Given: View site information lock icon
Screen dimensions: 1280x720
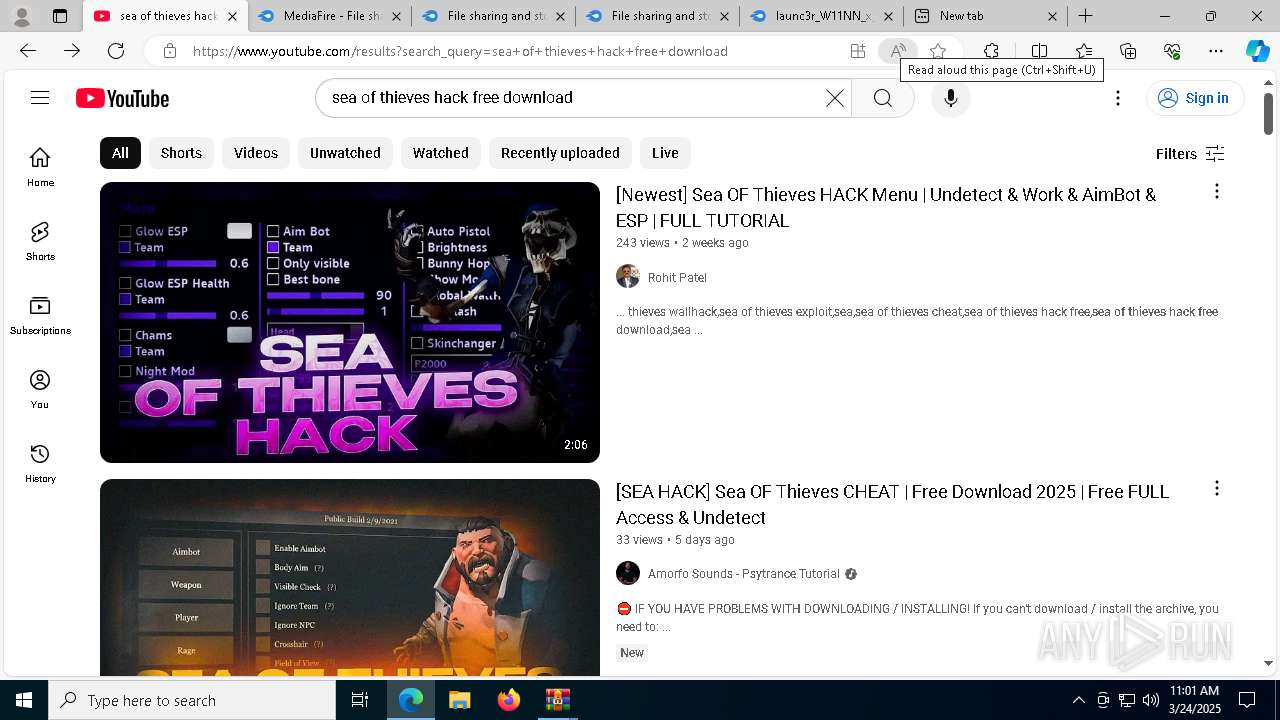Looking at the screenshot, I should pyautogui.click(x=170, y=51).
